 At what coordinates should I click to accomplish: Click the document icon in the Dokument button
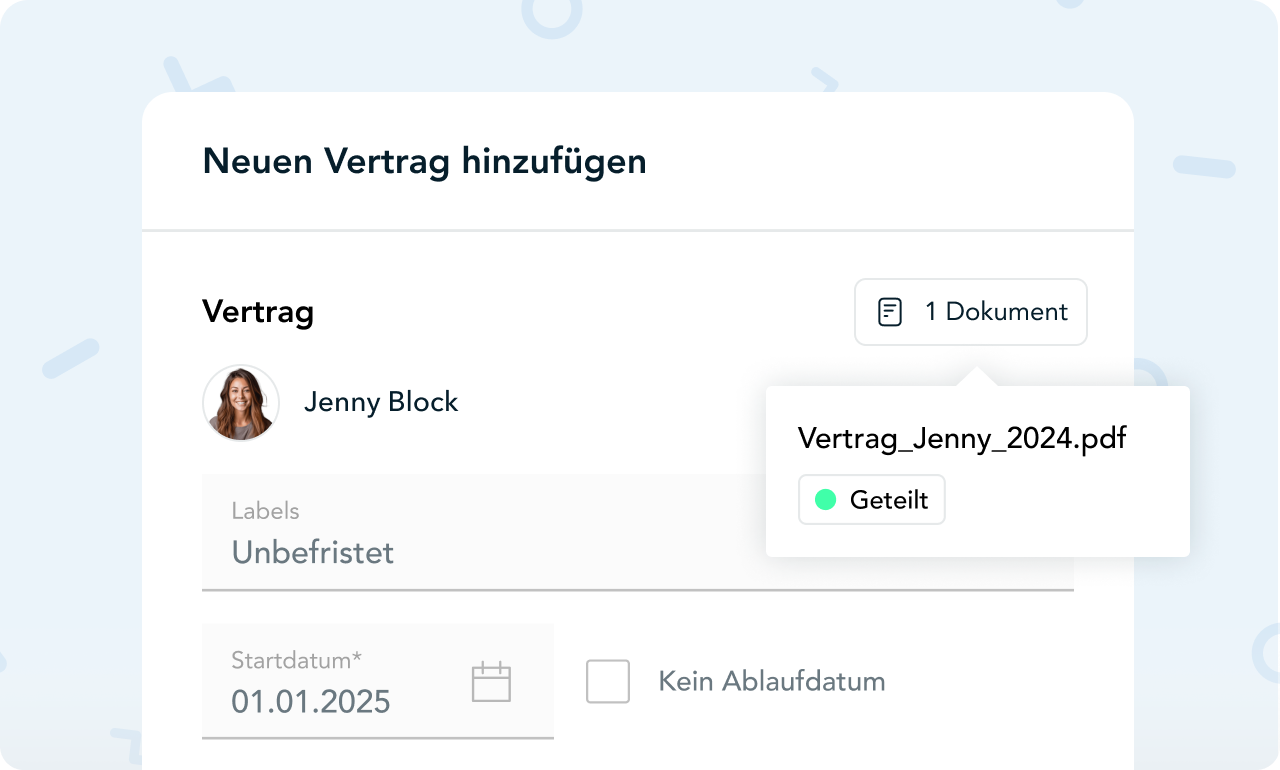[x=889, y=312]
